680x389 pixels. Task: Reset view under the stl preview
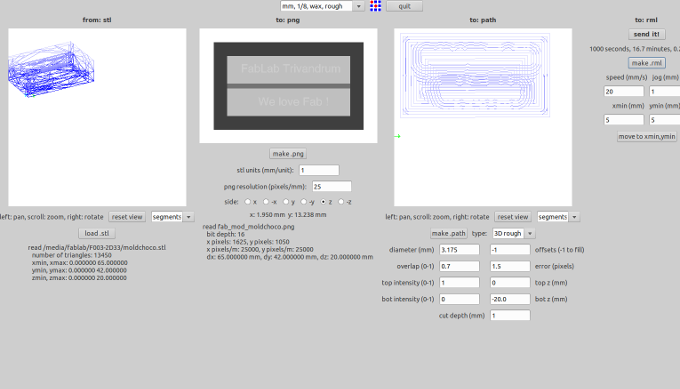[x=127, y=217]
